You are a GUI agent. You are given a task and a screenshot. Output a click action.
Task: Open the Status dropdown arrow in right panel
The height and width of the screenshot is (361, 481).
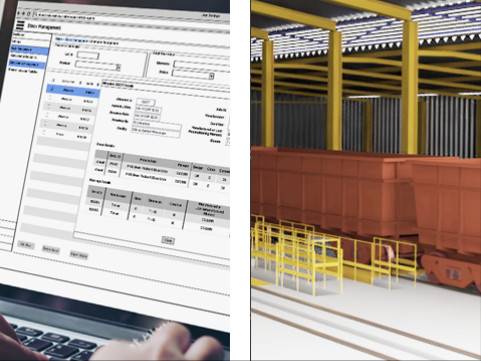tap(211, 76)
